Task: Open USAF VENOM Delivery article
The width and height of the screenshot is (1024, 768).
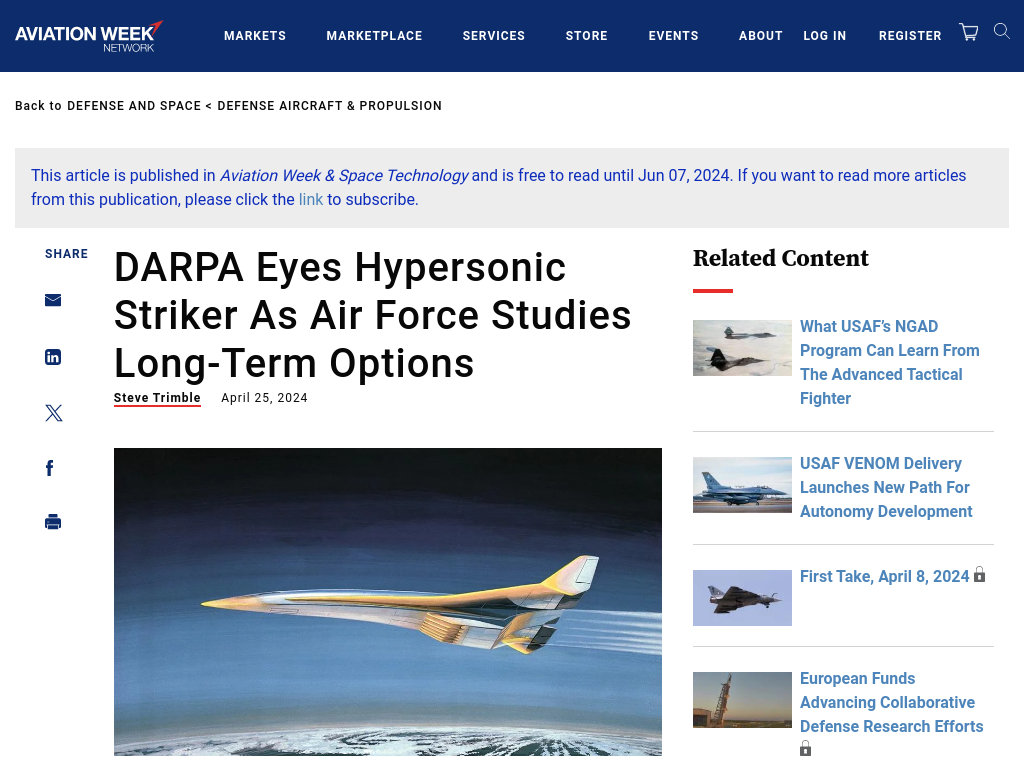Action: pos(886,487)
